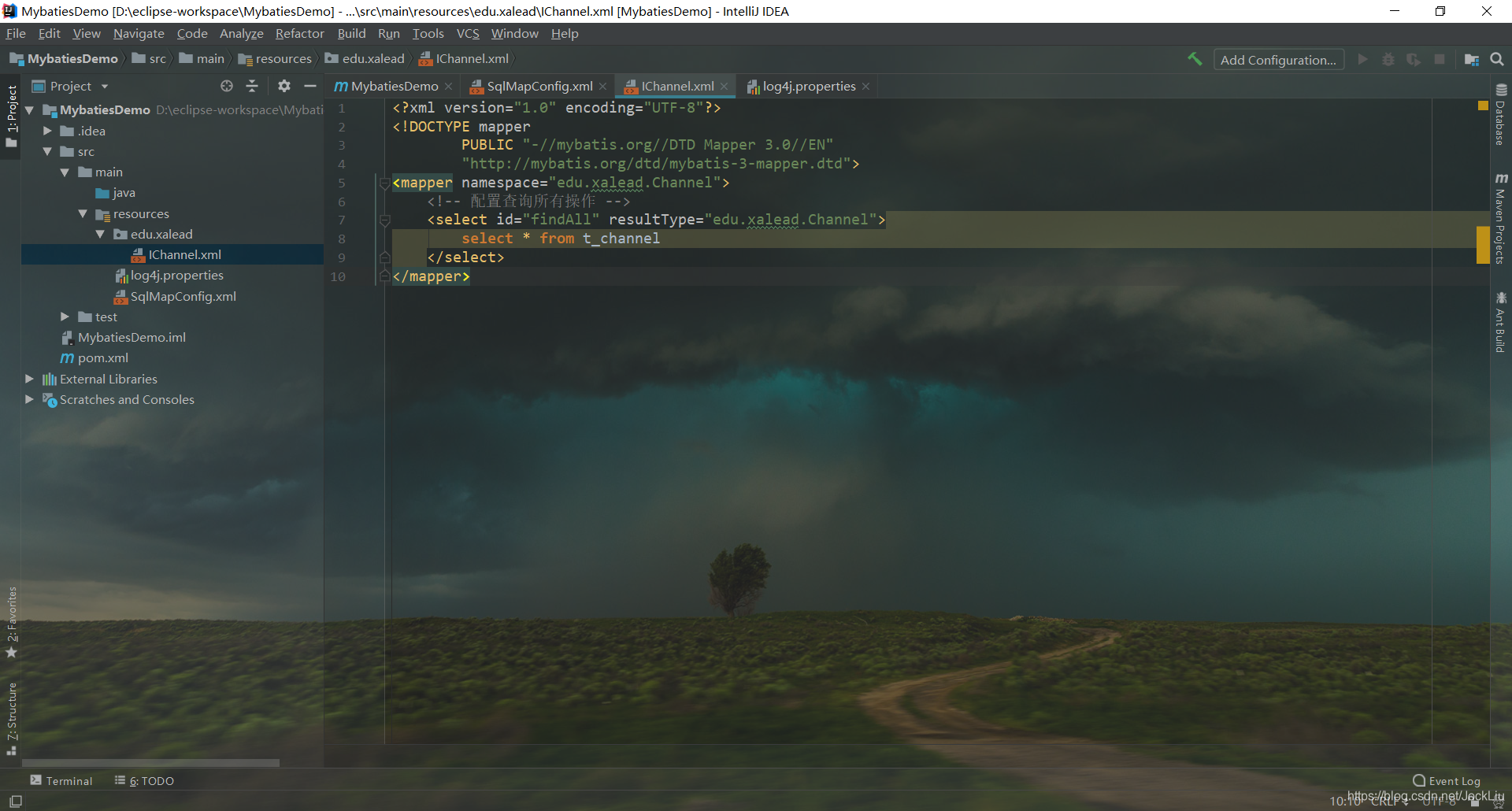Close the SqlMapConfig.xml editor tab

(x=602, y=87)
